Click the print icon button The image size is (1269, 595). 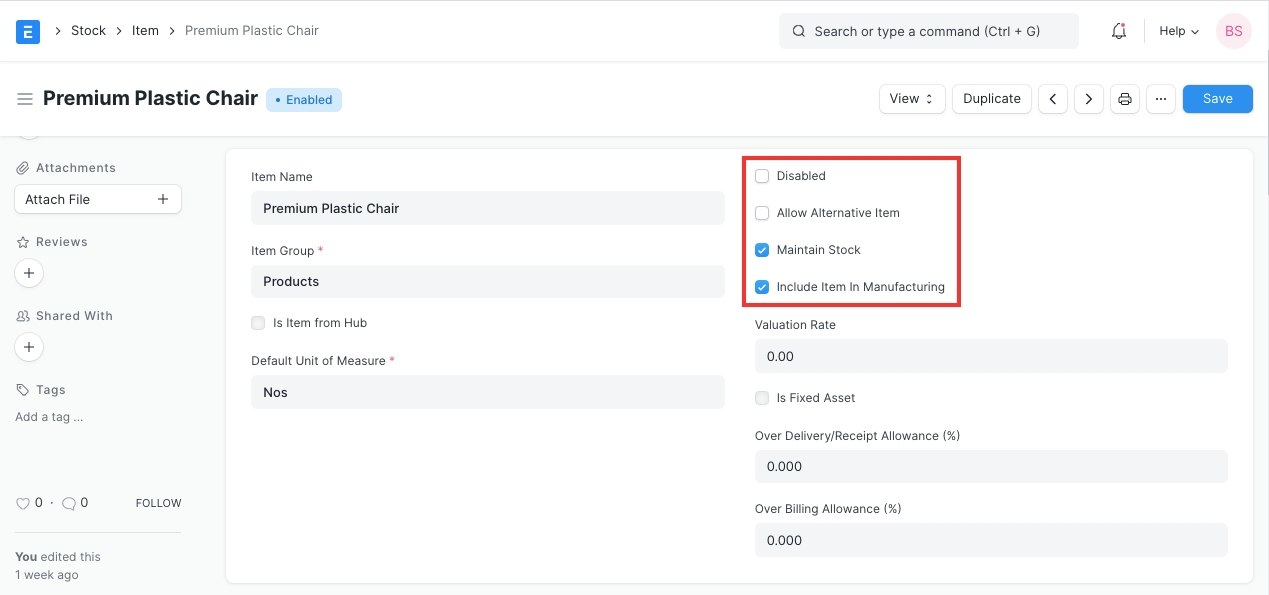click(x=1125, y=99)
